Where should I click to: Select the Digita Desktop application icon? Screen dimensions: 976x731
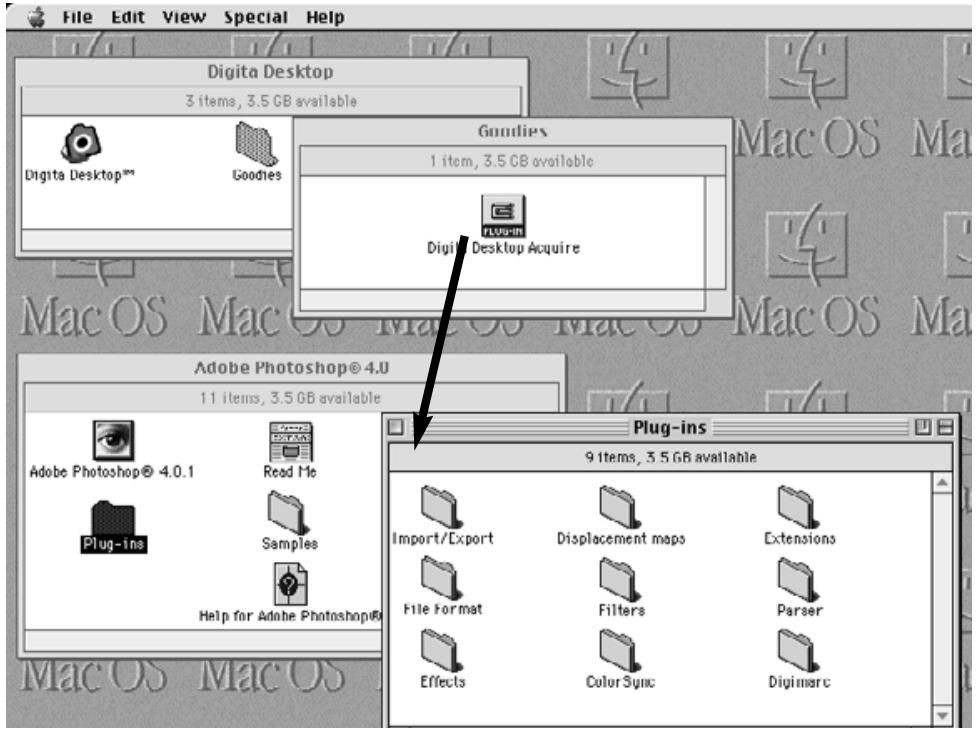coord(81,143)
